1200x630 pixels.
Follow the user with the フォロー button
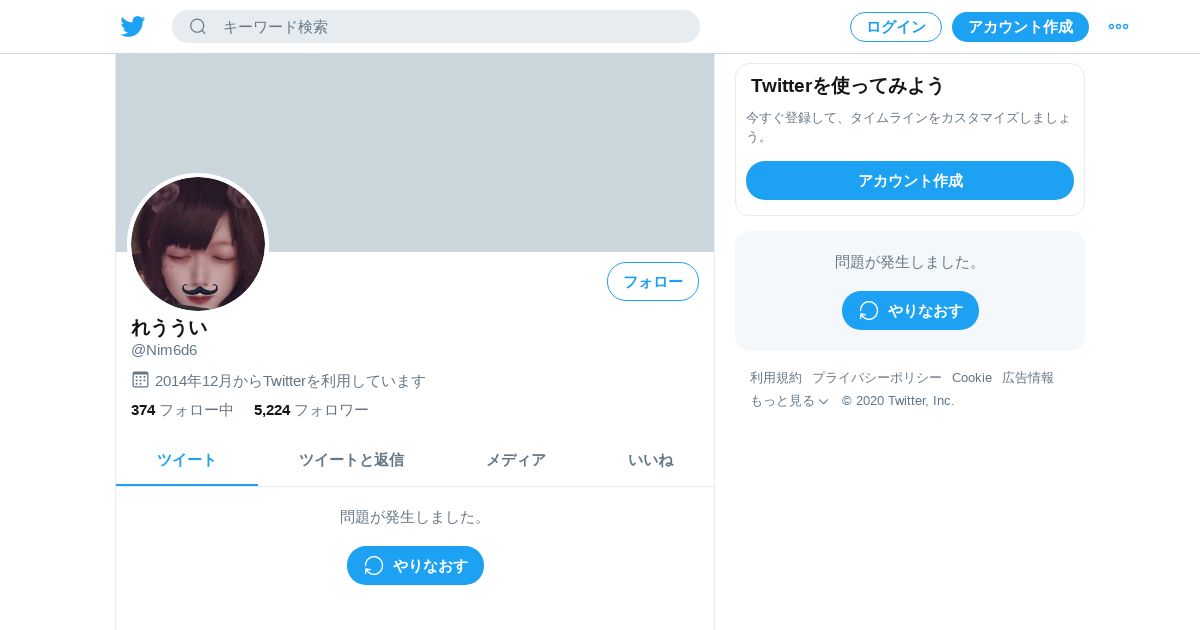[653, 282]
